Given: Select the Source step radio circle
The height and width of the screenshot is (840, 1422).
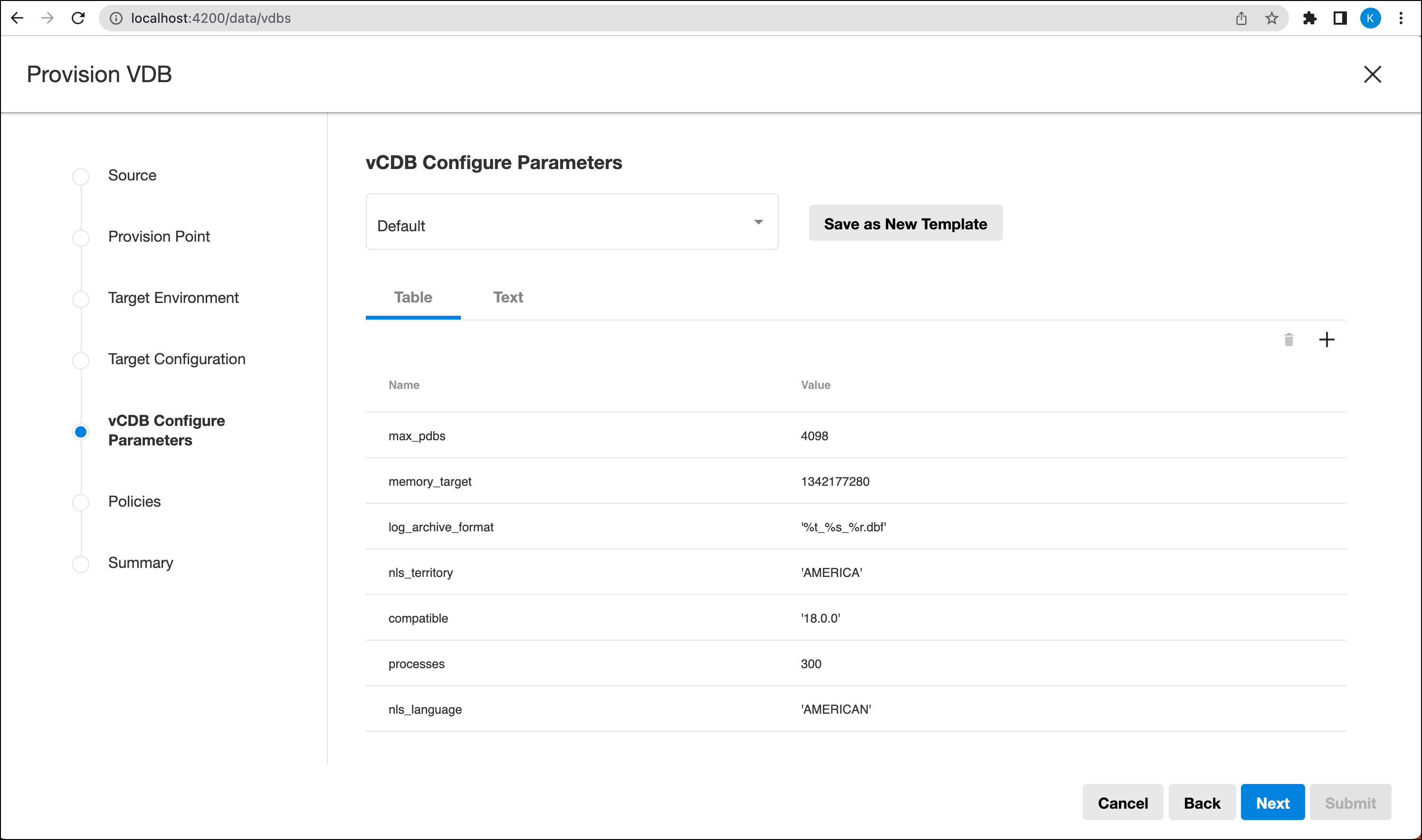Looking at the screenshot, I should [81, 176].
